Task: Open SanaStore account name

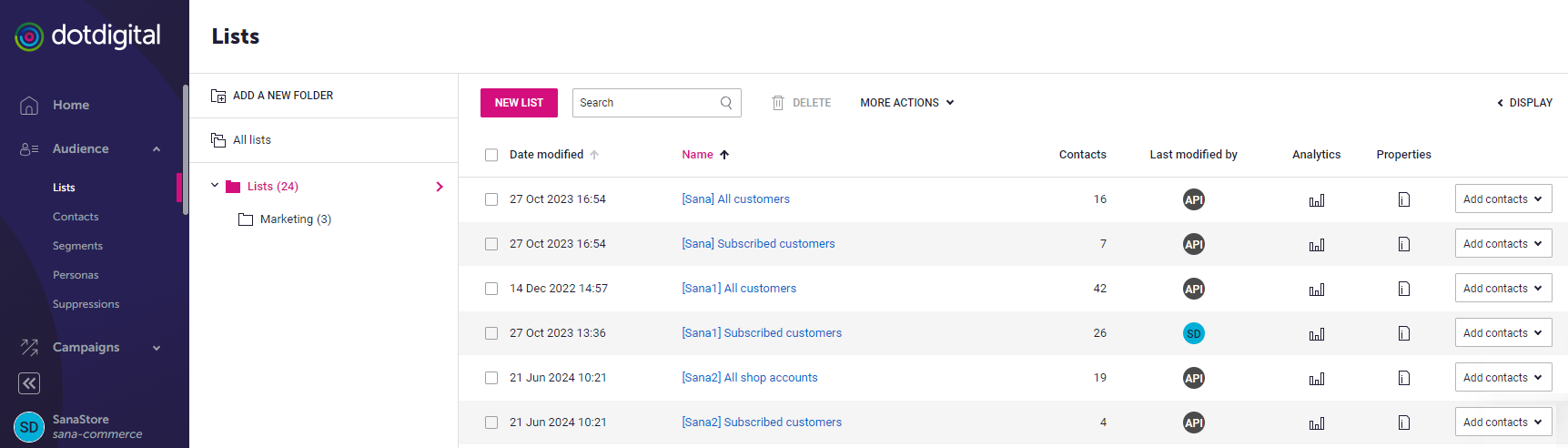Action: [x=80, y=420]
